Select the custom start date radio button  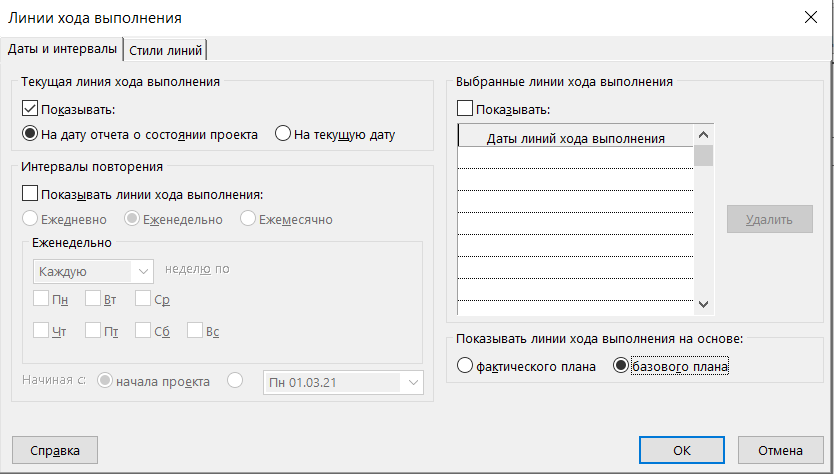pos(235,380)
